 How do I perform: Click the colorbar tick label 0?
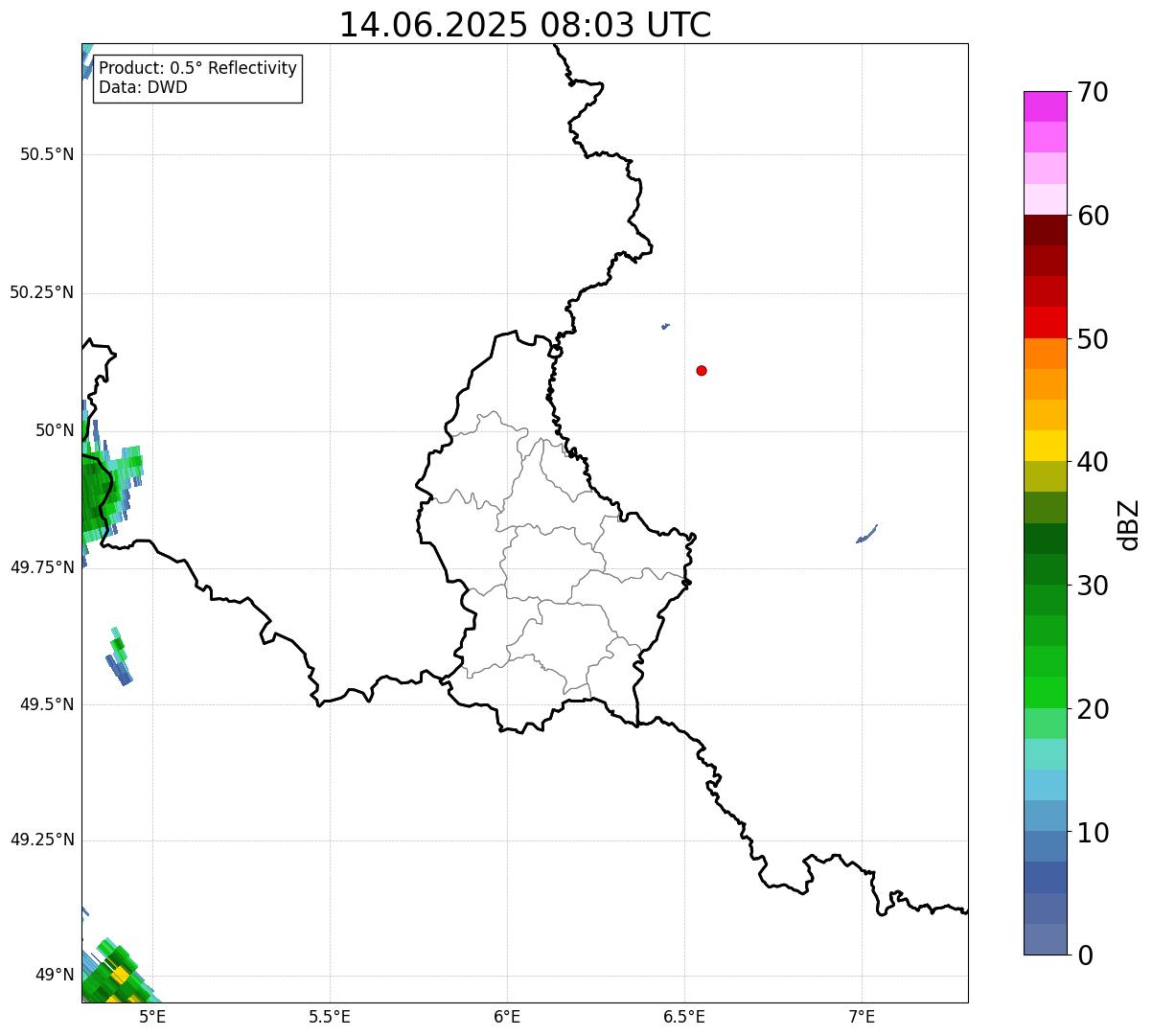(x=1084, y=955)
